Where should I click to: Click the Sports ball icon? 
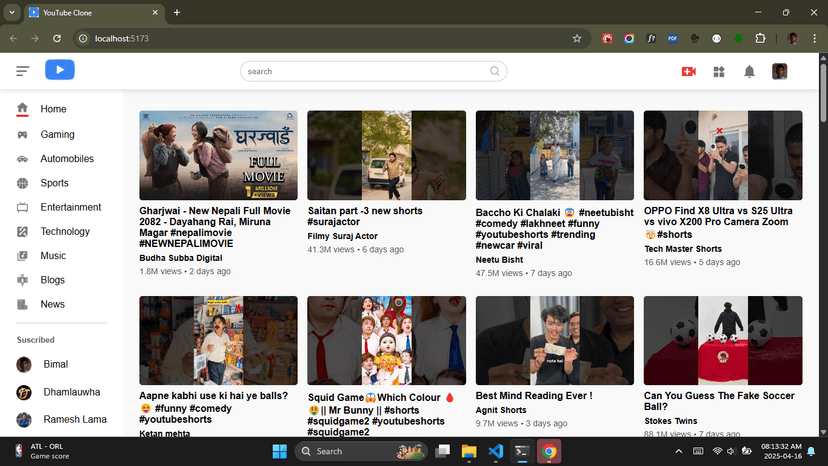(22, 183)
